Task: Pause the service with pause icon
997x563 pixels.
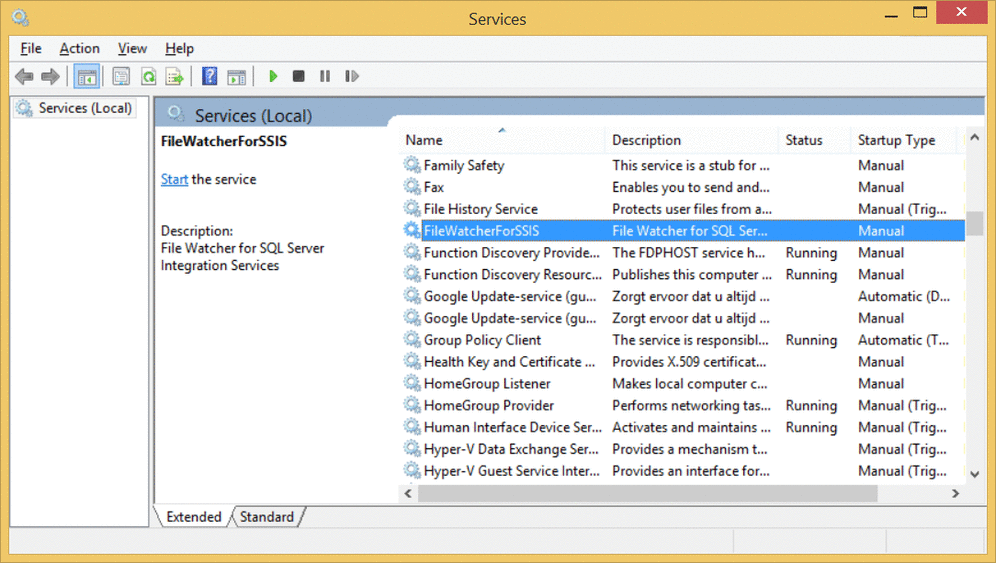Action: [325, 76]
